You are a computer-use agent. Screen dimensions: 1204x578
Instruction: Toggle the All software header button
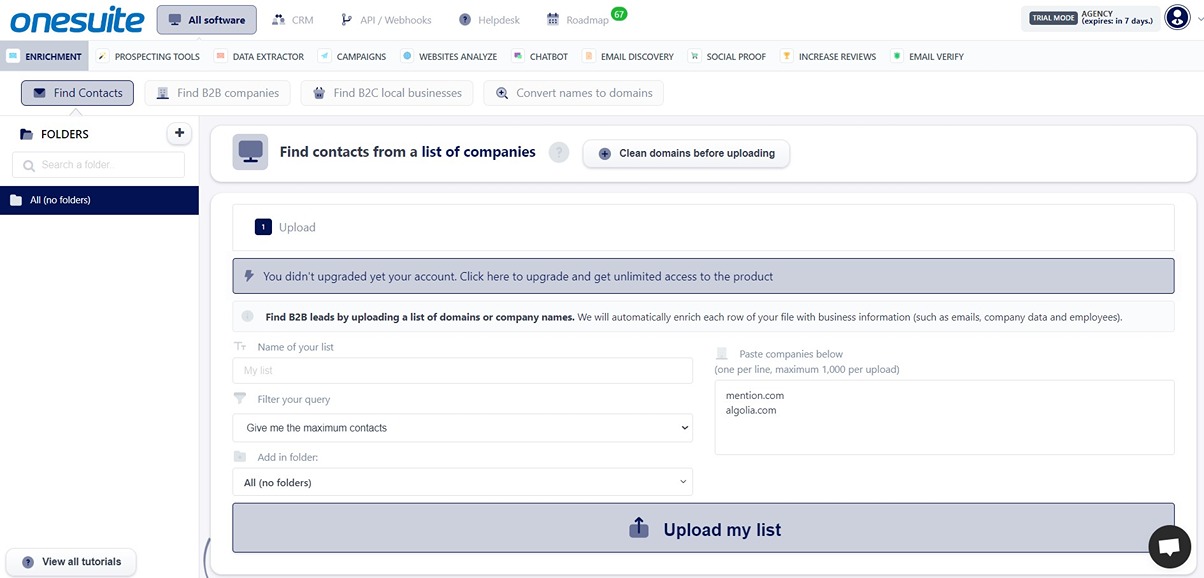pyautogui.click(x=206, y=18)
